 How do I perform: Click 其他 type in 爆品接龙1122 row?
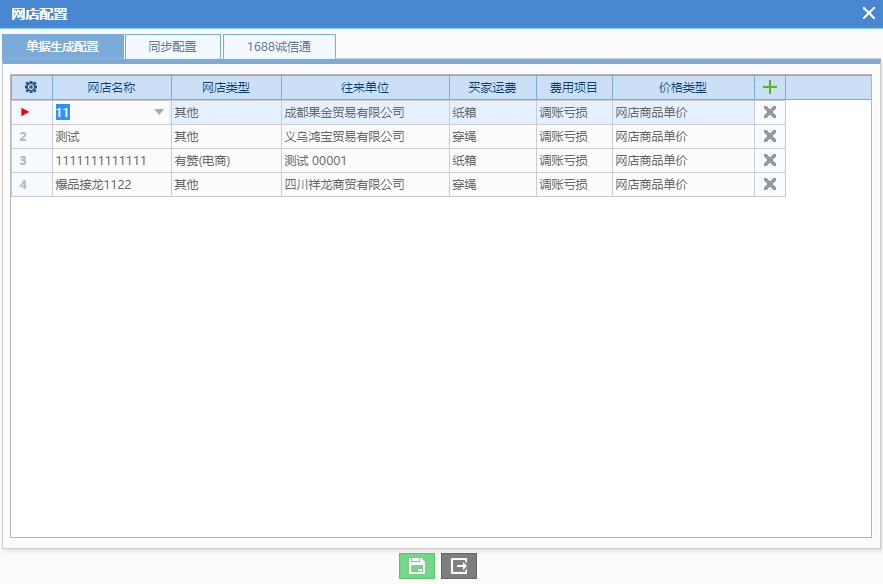226,184
